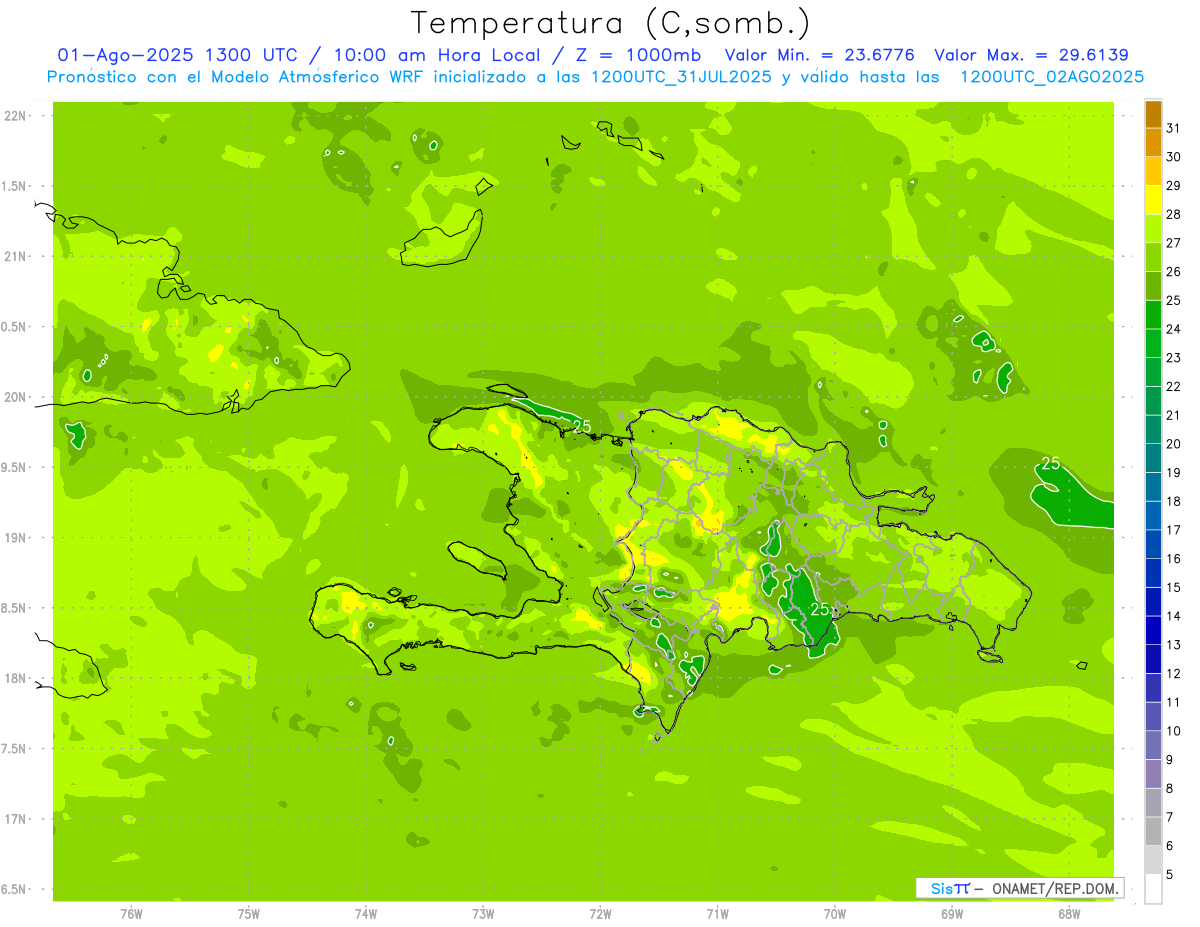Click the 7.5N latitude axis label
Viewport: 1200px width, 927px height.
(15, 749)
